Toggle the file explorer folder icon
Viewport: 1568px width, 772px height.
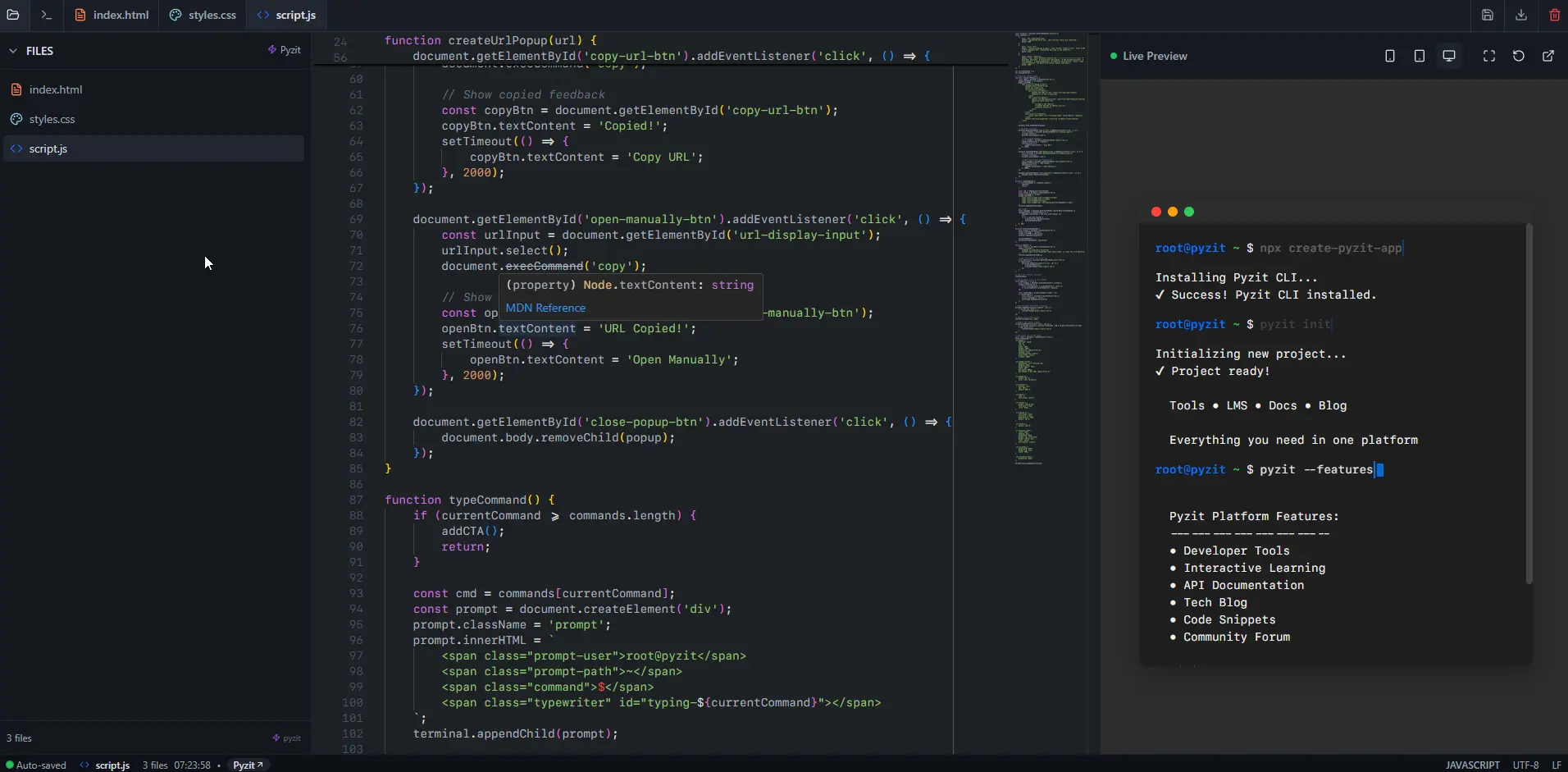(x=13, y=15)
